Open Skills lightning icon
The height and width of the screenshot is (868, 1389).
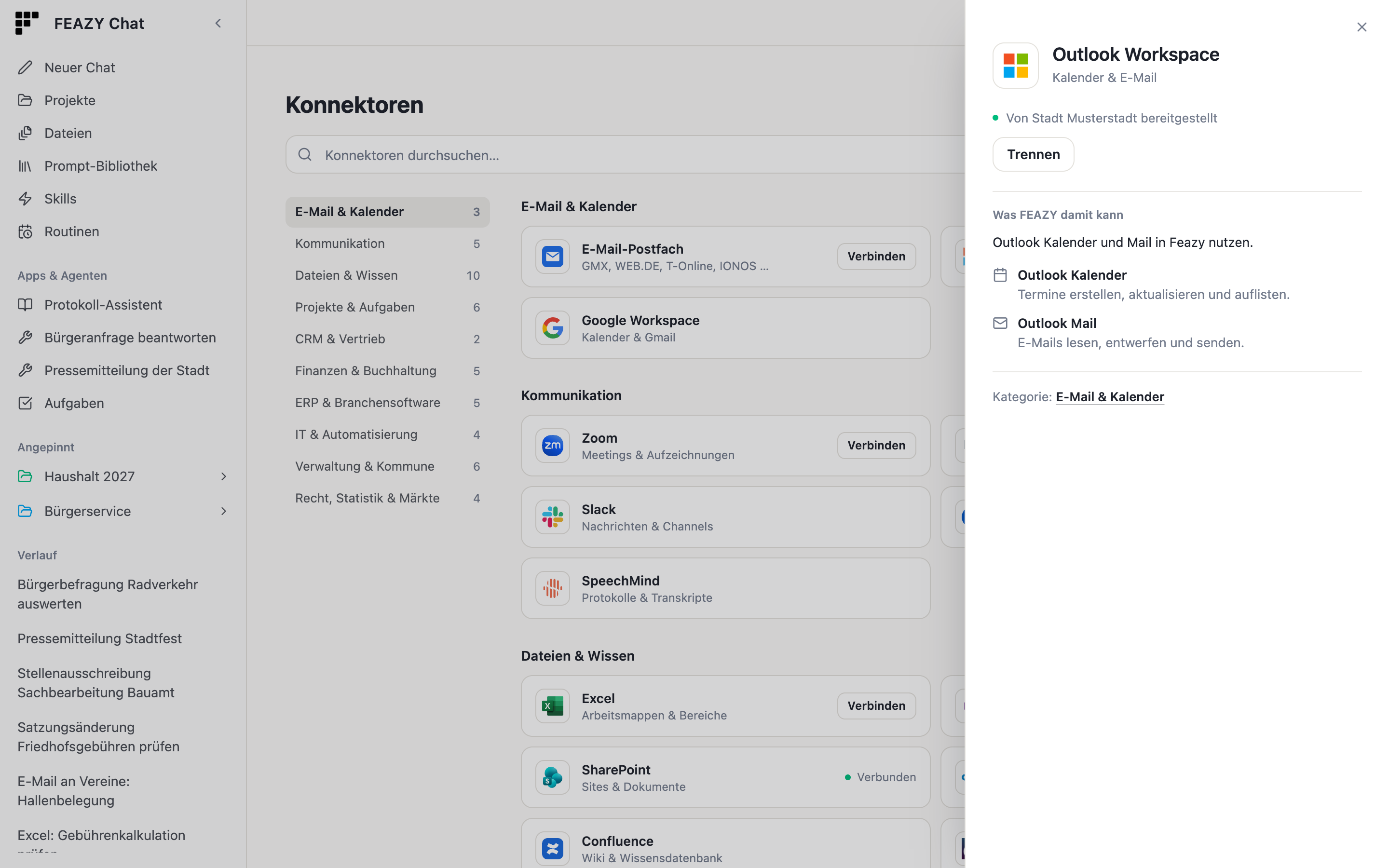pyautogui.click(x=25, y=199)
